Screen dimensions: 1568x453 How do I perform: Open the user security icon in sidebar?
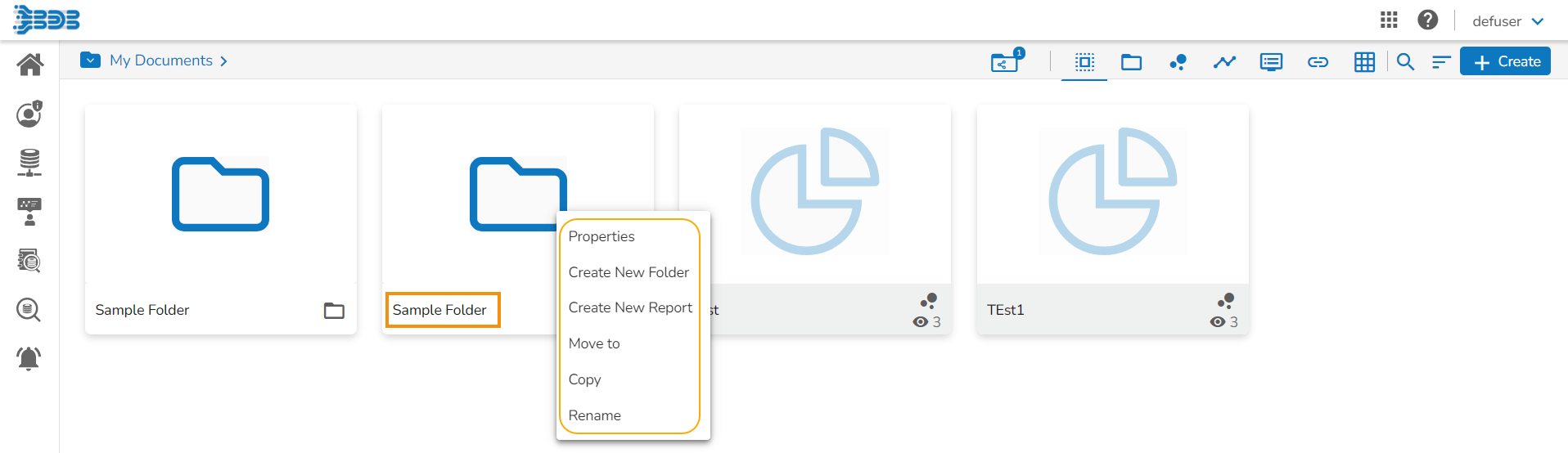(x=29, y=114)
